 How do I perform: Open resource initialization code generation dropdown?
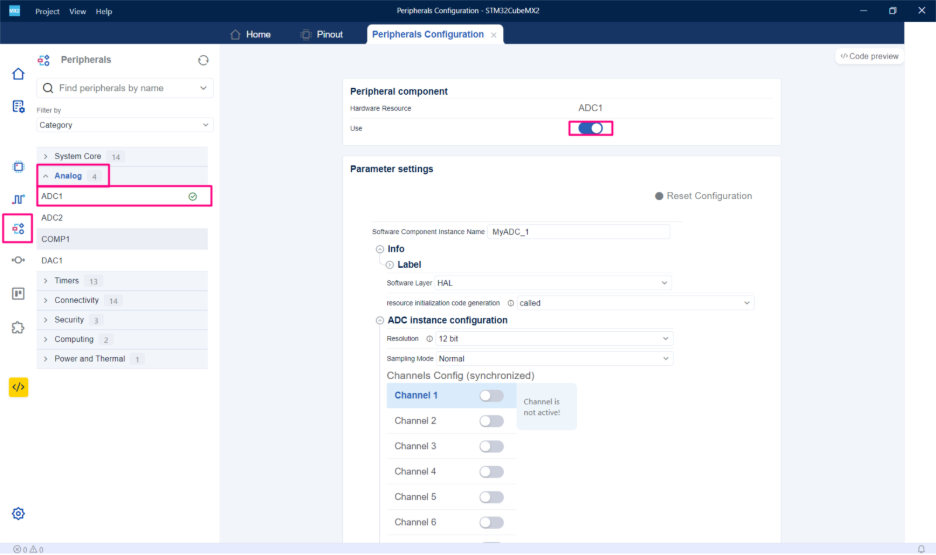click(635, 303)
